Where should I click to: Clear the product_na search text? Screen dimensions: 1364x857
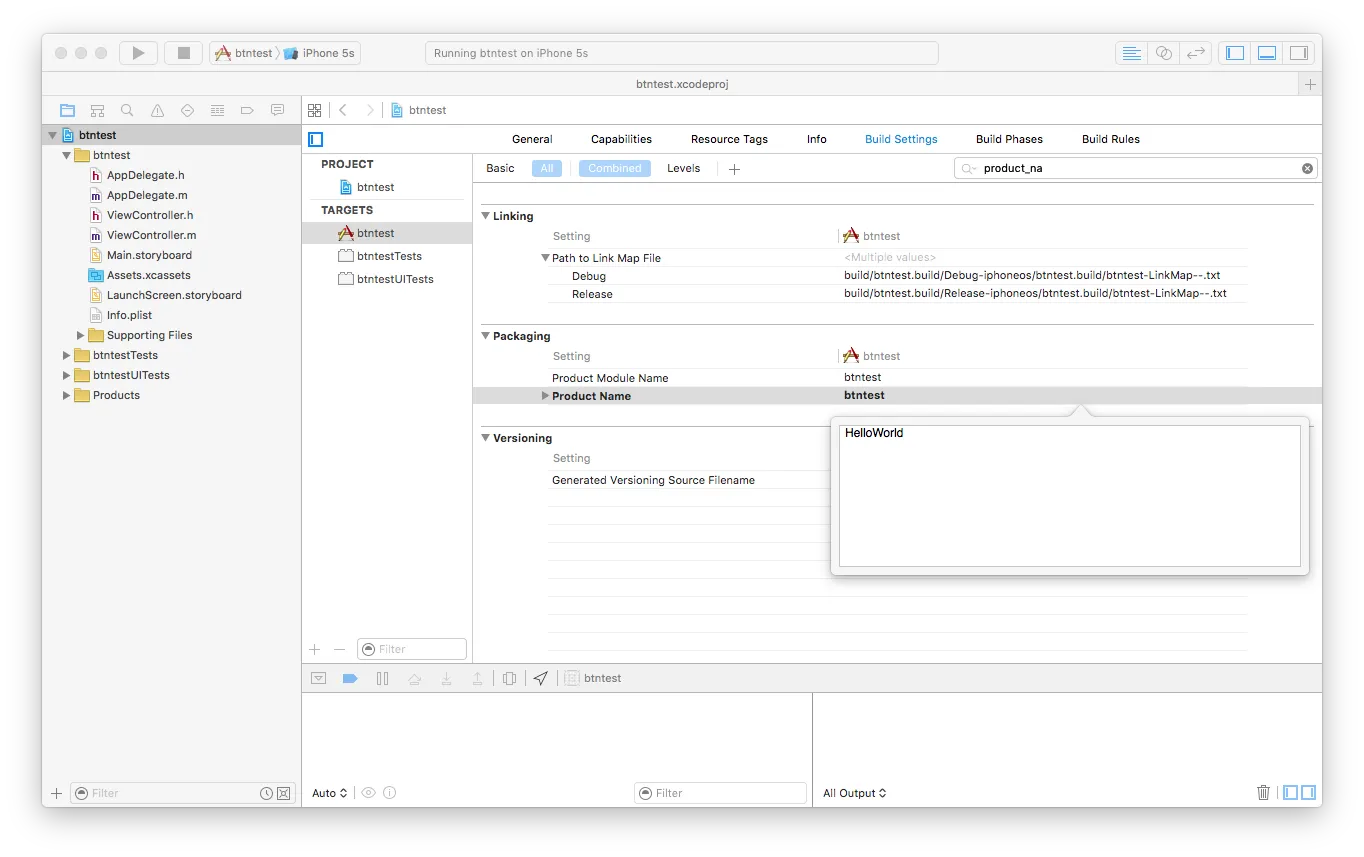click(1307, 169)
